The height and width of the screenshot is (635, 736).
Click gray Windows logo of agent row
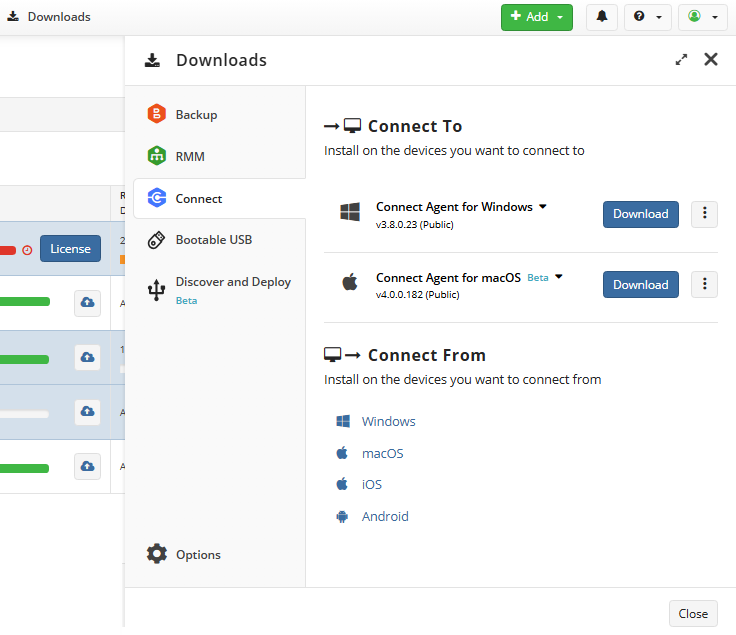[350, 212]
